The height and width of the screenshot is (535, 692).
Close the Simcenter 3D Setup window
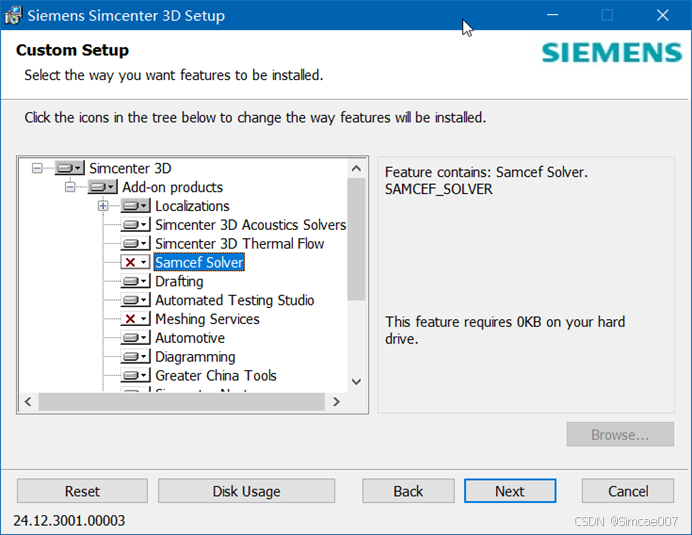[662, 15]
